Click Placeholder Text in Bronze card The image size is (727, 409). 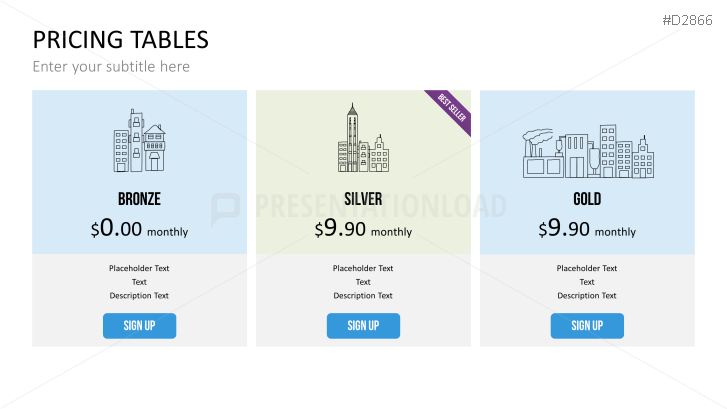(139, 268)
